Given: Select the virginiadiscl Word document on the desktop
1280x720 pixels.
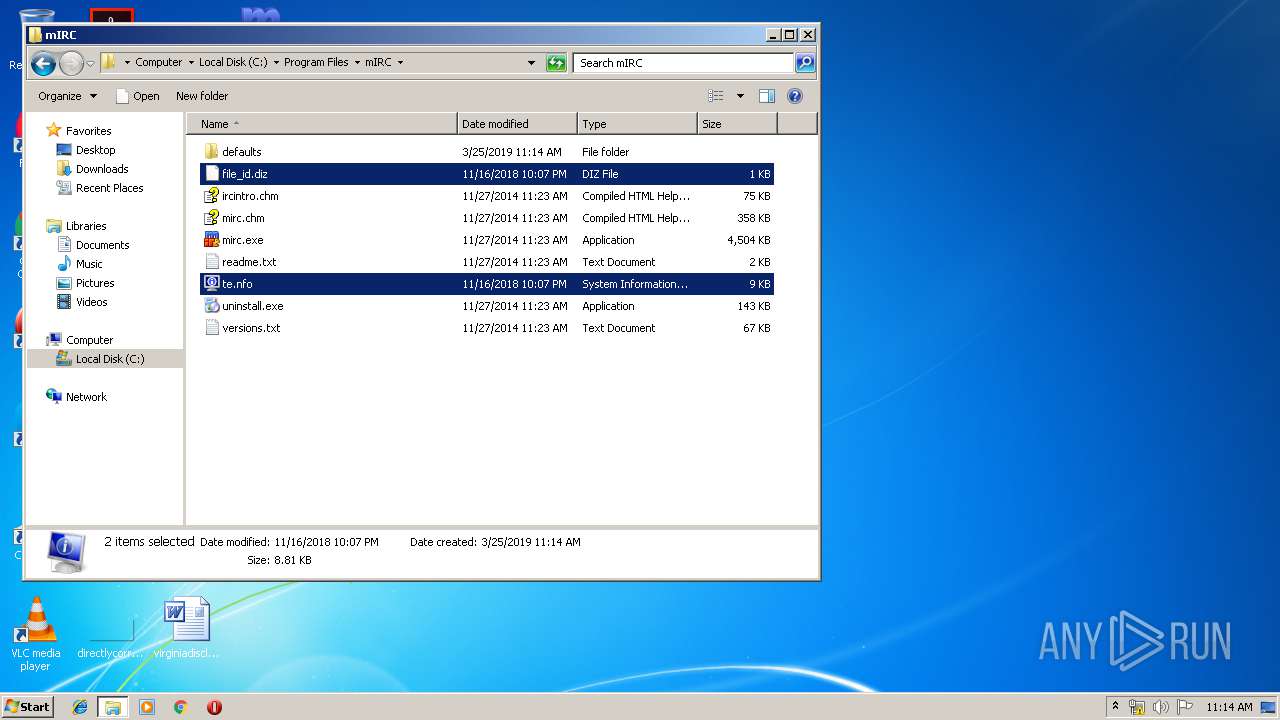Looking at the screenshot, I should coord(187,628).
